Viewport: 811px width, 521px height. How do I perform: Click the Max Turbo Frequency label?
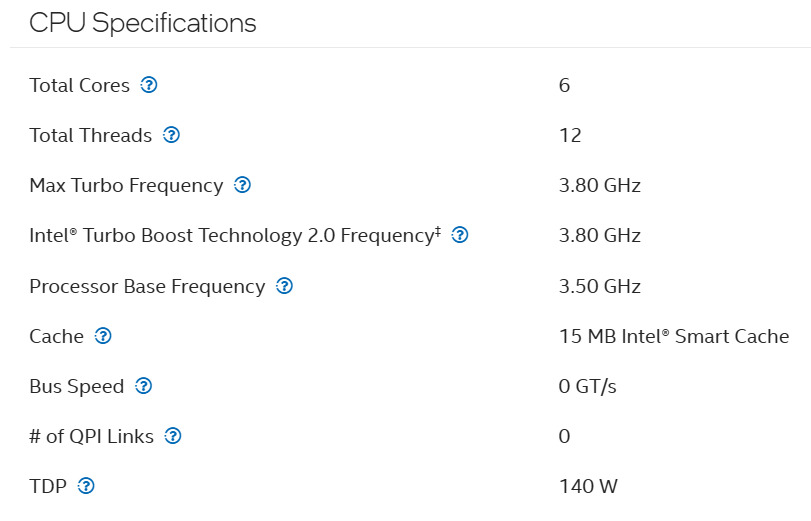[126, 185]
